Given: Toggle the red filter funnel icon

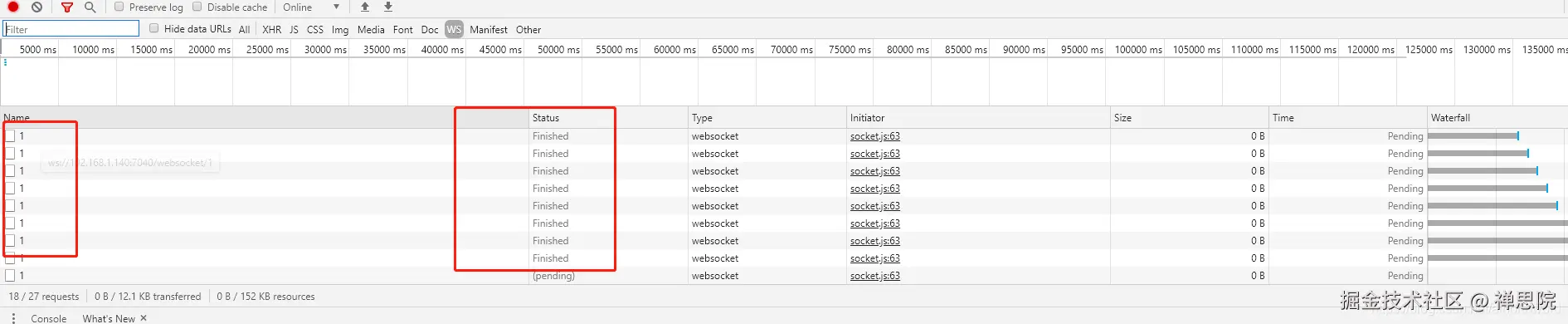Looking at the screenshot, I should (67, 7).
